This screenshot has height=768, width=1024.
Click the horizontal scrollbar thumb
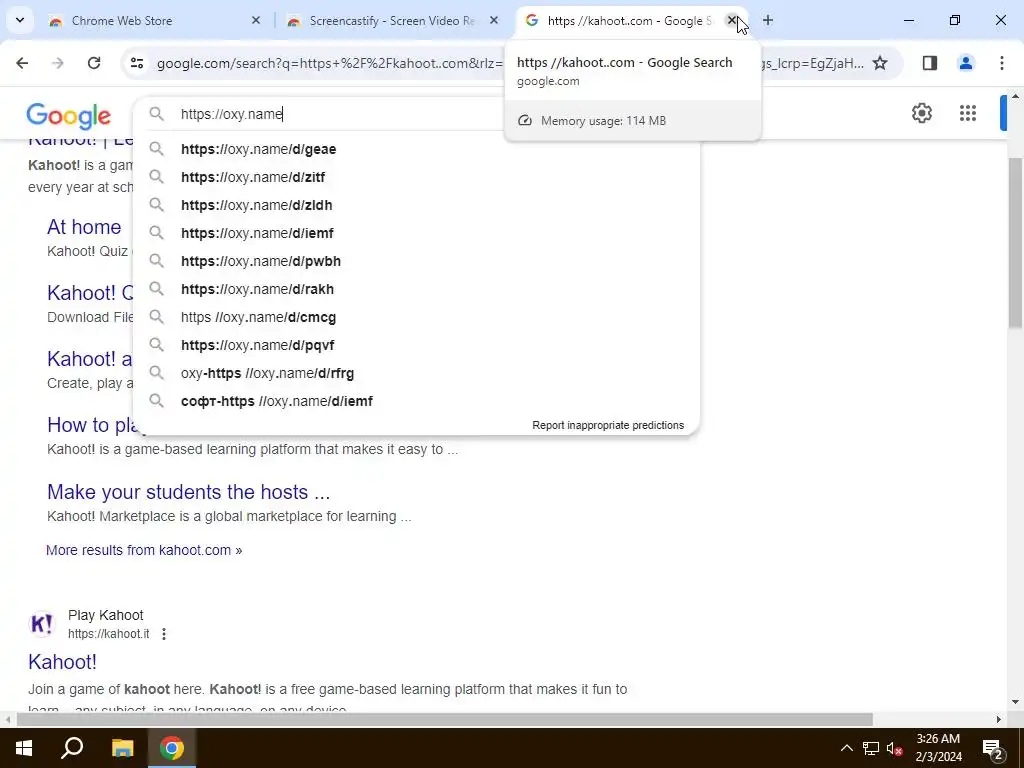pos(445,720)
